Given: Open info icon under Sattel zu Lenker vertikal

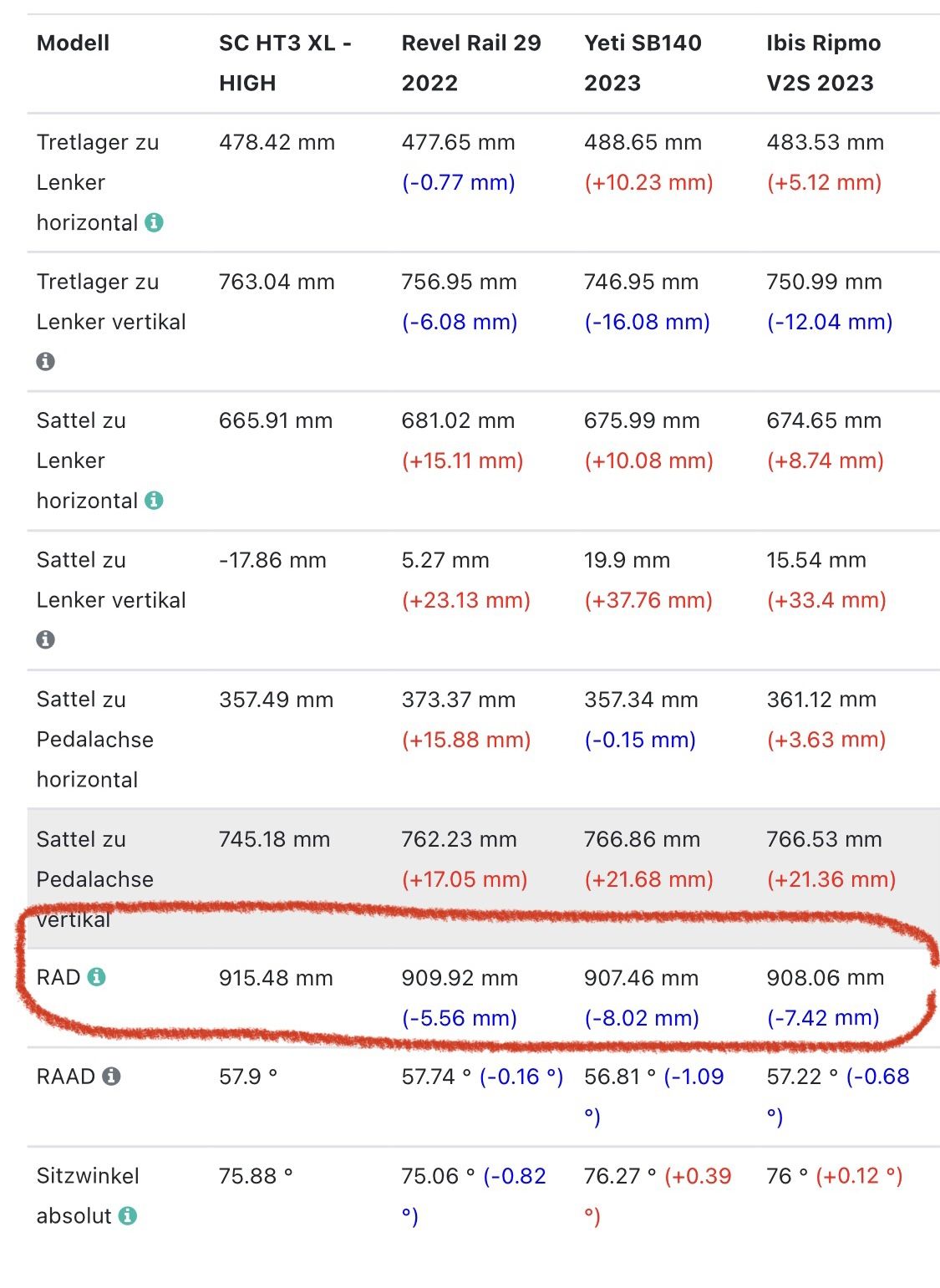Looking at the screenshot, I should click(46, 639).
